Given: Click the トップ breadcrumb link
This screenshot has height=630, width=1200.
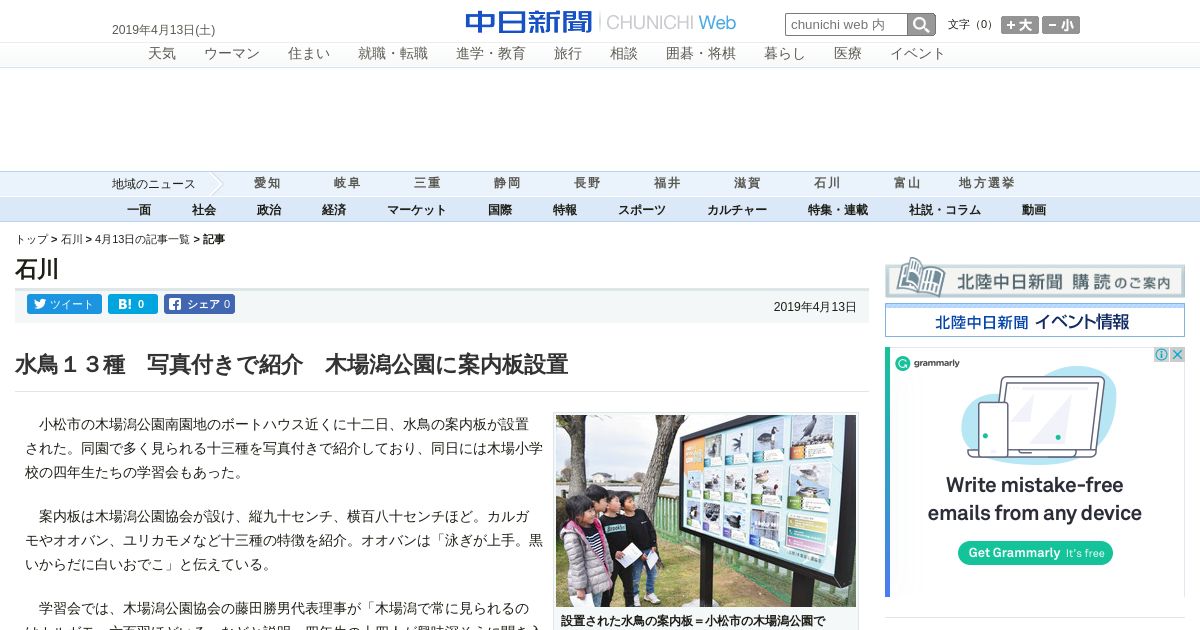Looking at the screenshot, I should 31,240.
